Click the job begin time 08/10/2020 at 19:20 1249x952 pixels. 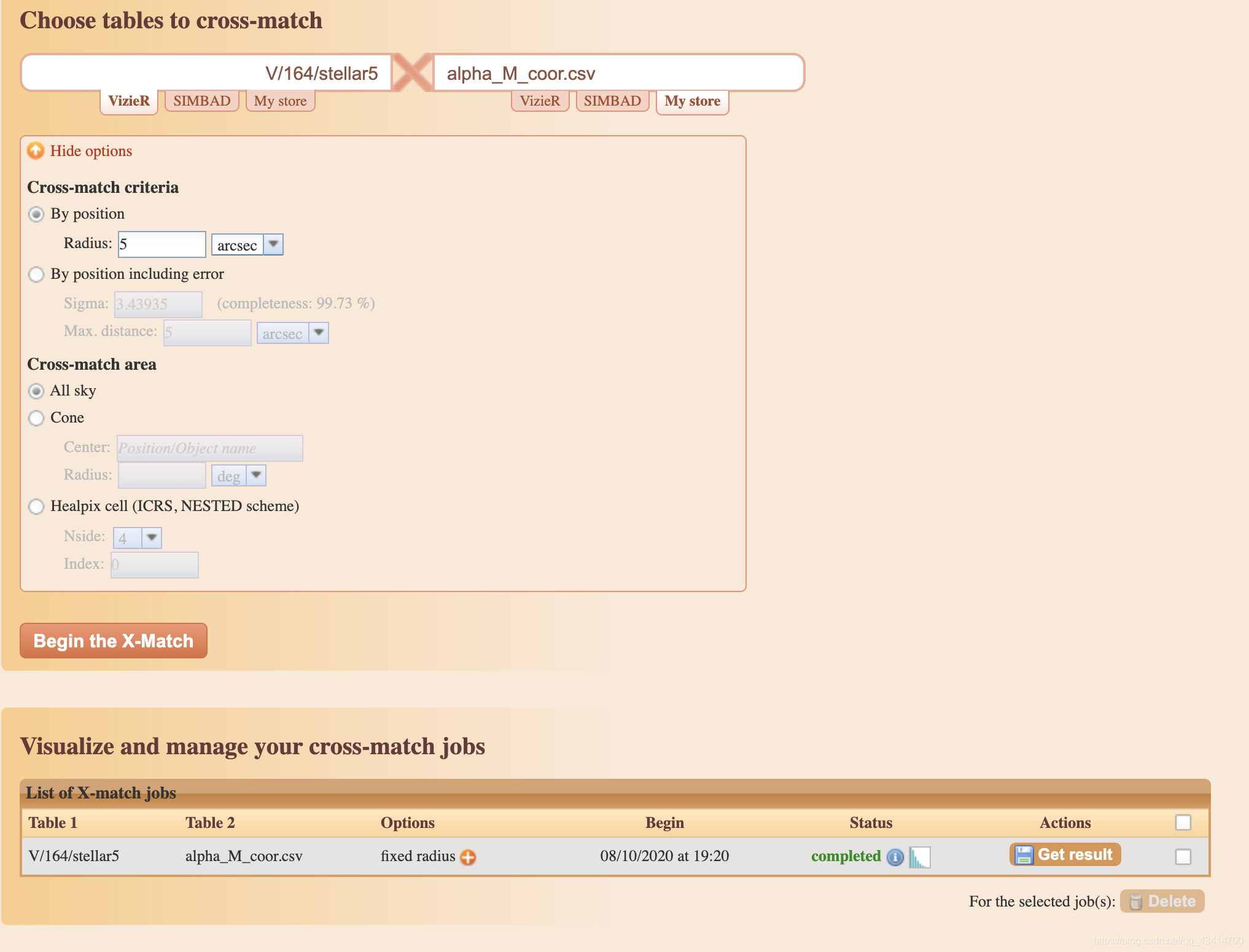pos(664,856)
